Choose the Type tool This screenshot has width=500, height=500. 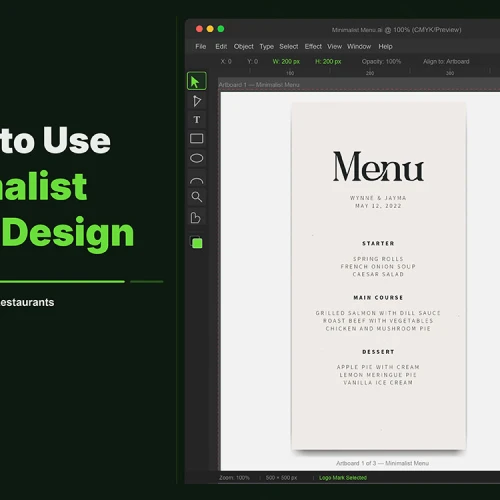click(x=197, y=119)
